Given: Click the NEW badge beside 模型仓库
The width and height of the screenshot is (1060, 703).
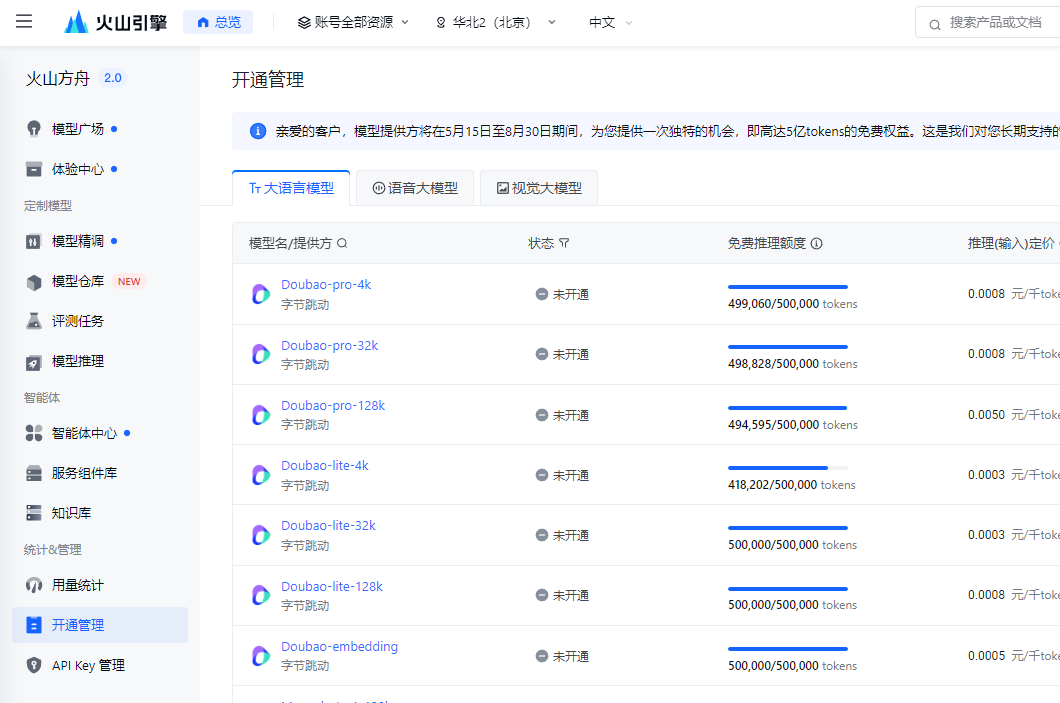Looking at the screenshot, I should (x=129, y=282).
